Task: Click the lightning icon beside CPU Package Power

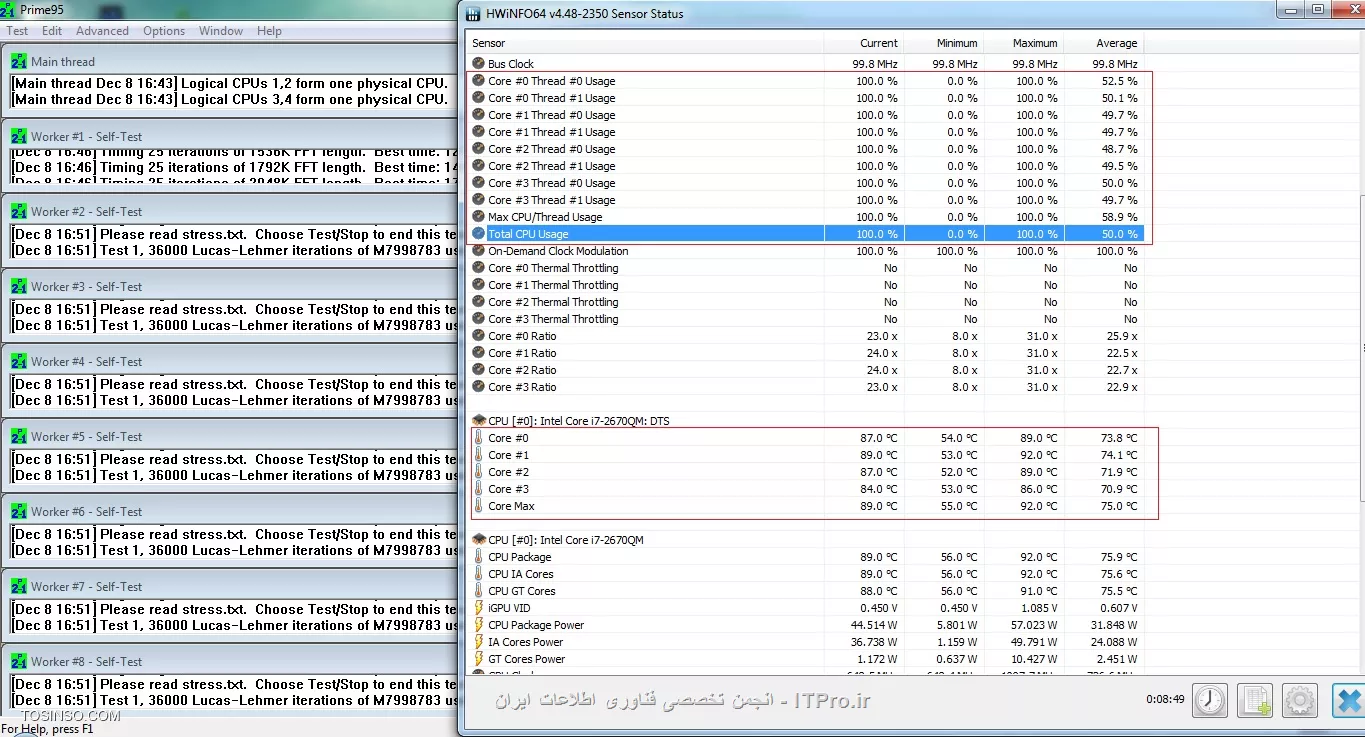Action: pyautogui.click(x=478, y=625)
